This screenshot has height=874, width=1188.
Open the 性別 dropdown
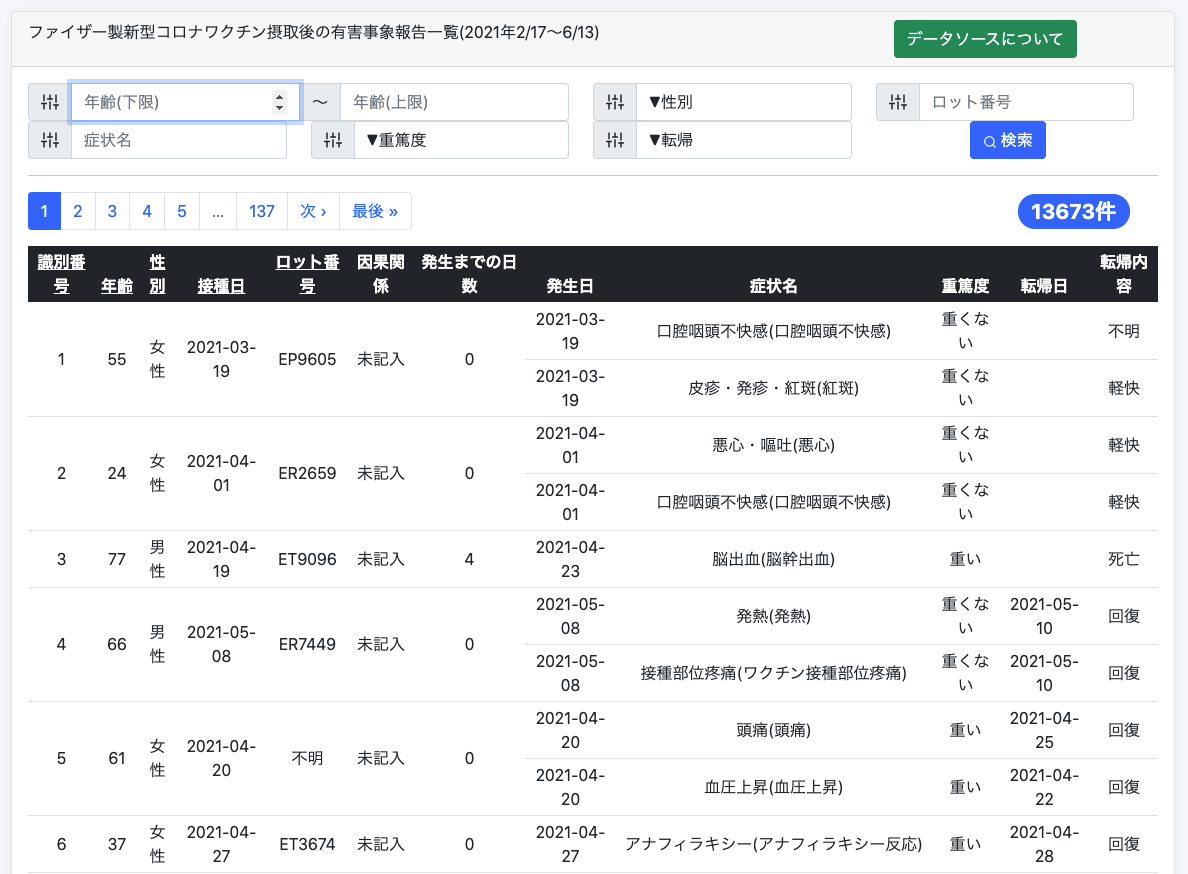tap(743, 102)
